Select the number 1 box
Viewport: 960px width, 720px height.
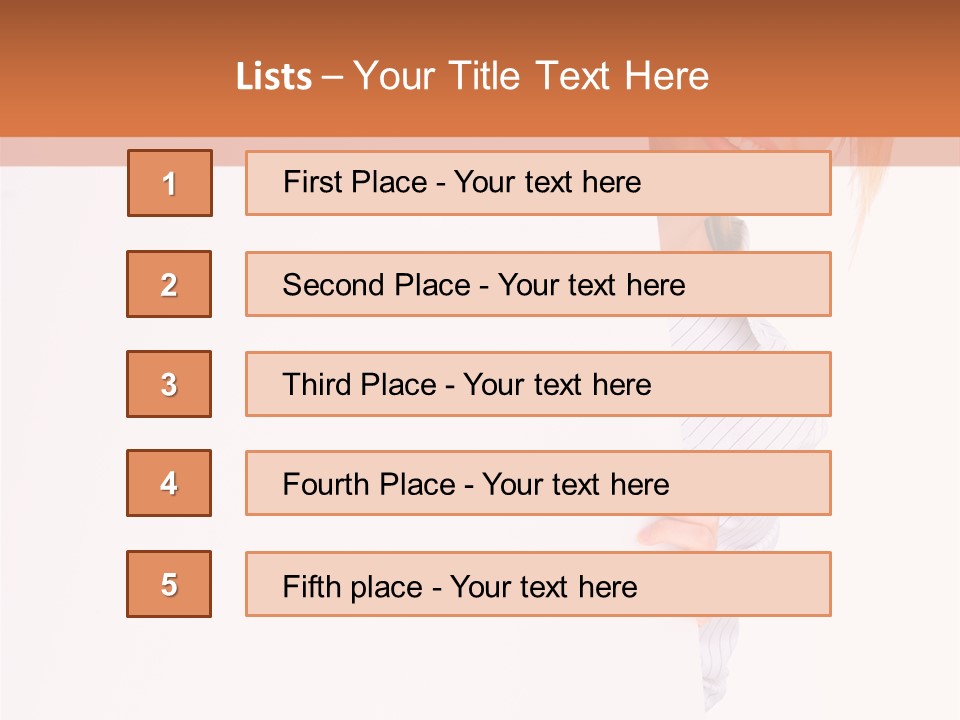pyautogui.click(x=170, y=183)
